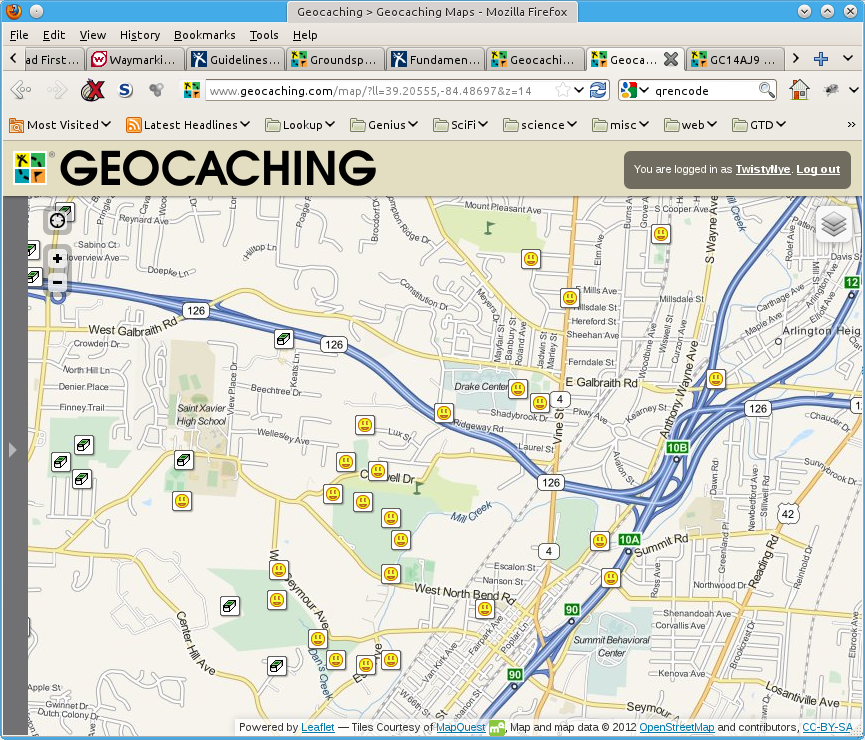Open the misc bookmarks folder

620,125
